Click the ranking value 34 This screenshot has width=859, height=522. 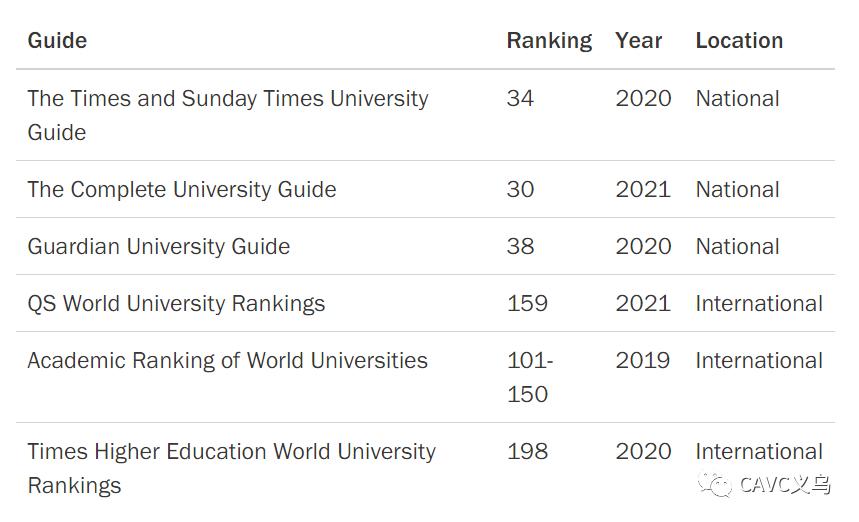tap(520, 99)
